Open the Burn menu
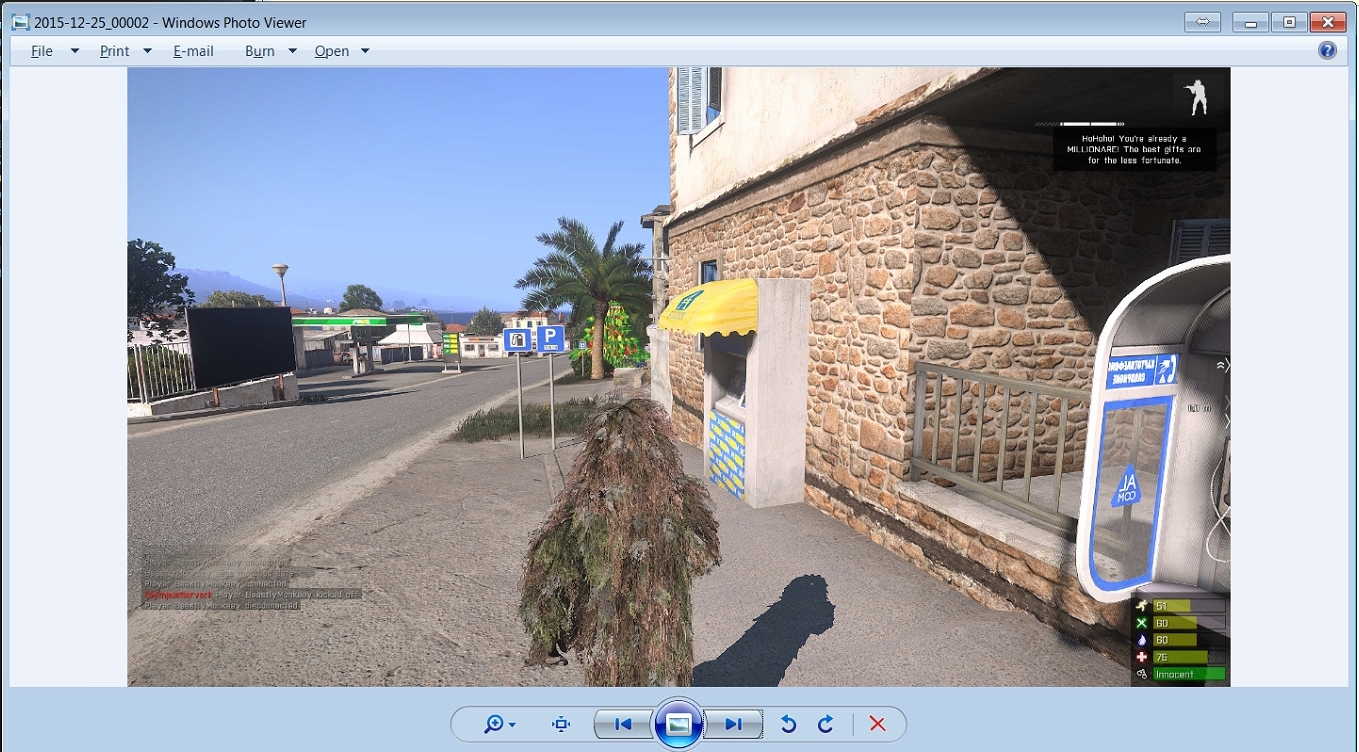This screenshot has width=1359, height=752. pos(270,51)
